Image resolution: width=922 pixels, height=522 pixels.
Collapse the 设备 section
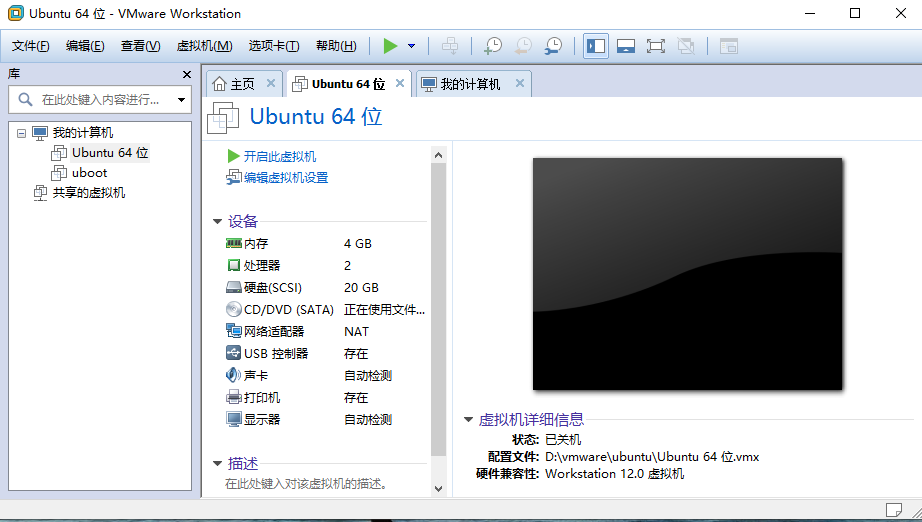point(218,222)
